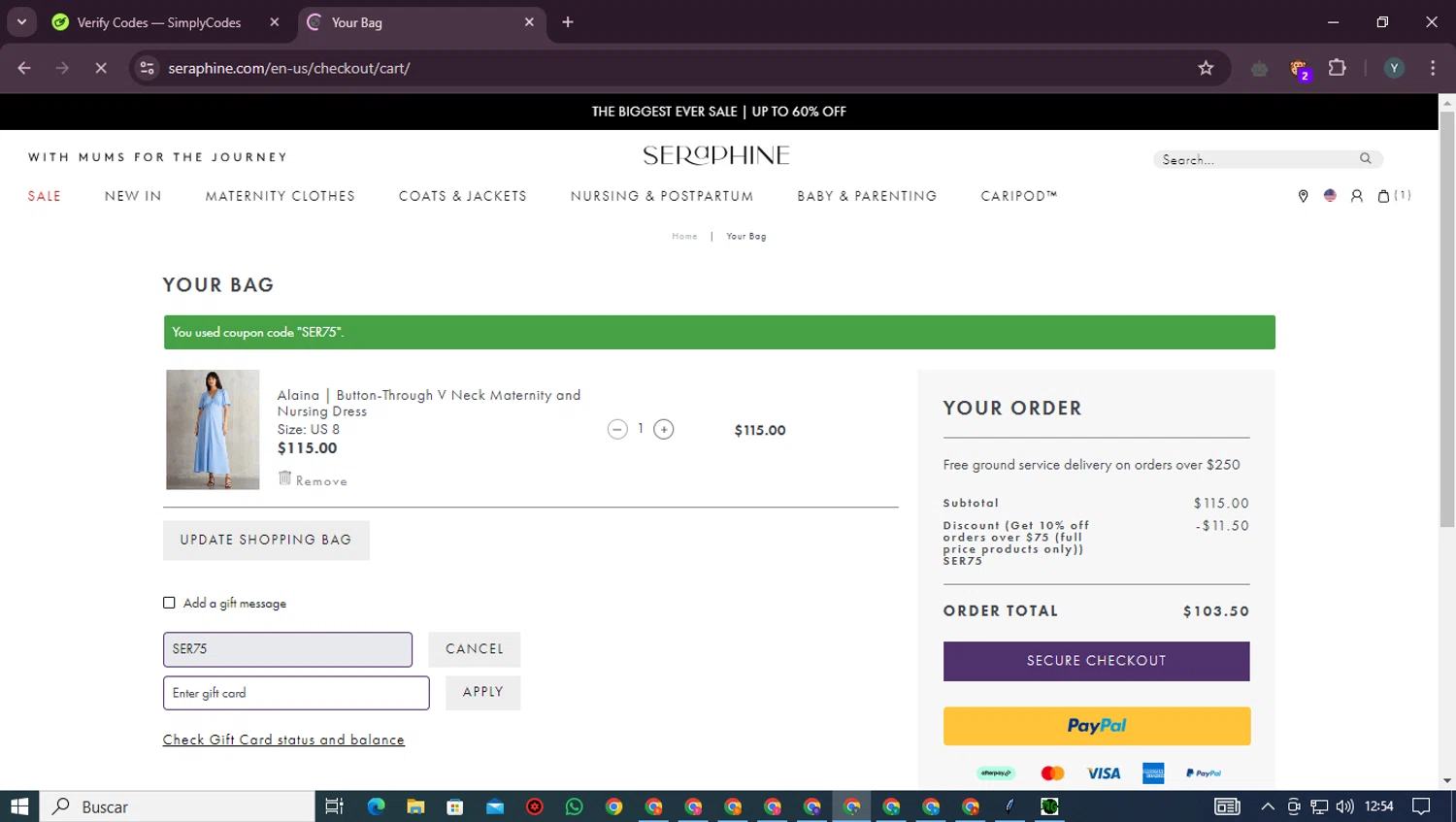Image resolution: width=1456 pixels, height=822 pixels.
Task: Open the volume control in tray
Action: (1344, 806)
